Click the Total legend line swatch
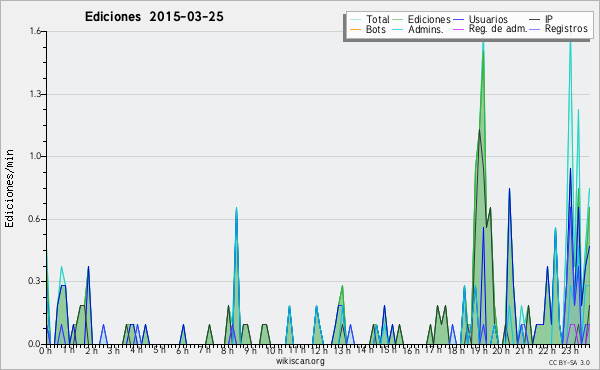The height and width of the screenshot is (370, 600). tap(355, 20)
